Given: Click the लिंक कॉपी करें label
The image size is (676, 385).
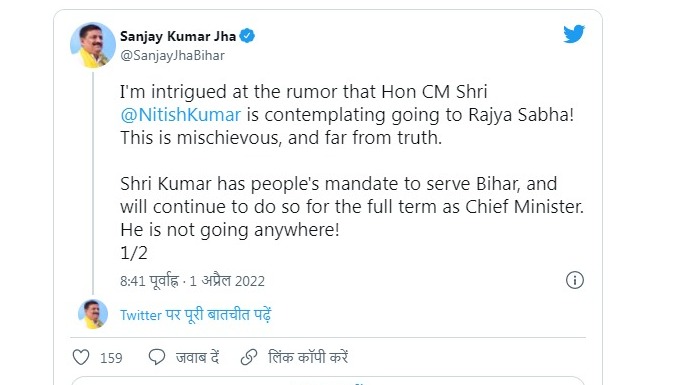Looking at the screenshot, I should click(x=308, y=357).
